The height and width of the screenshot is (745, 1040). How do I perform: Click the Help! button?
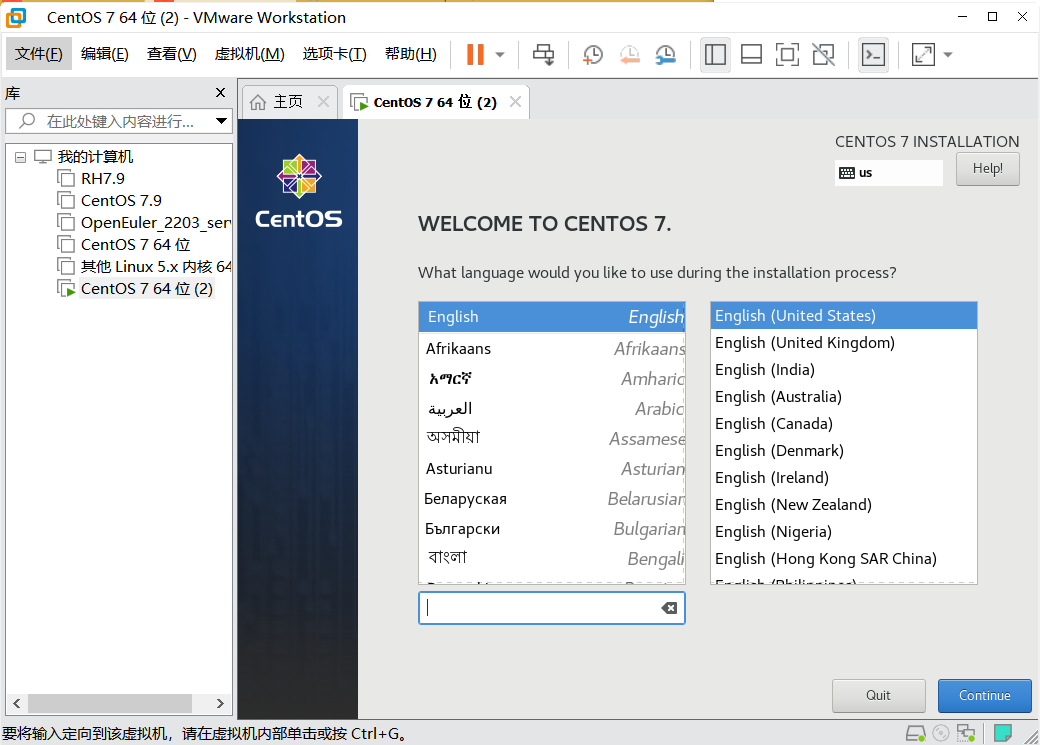988,169
